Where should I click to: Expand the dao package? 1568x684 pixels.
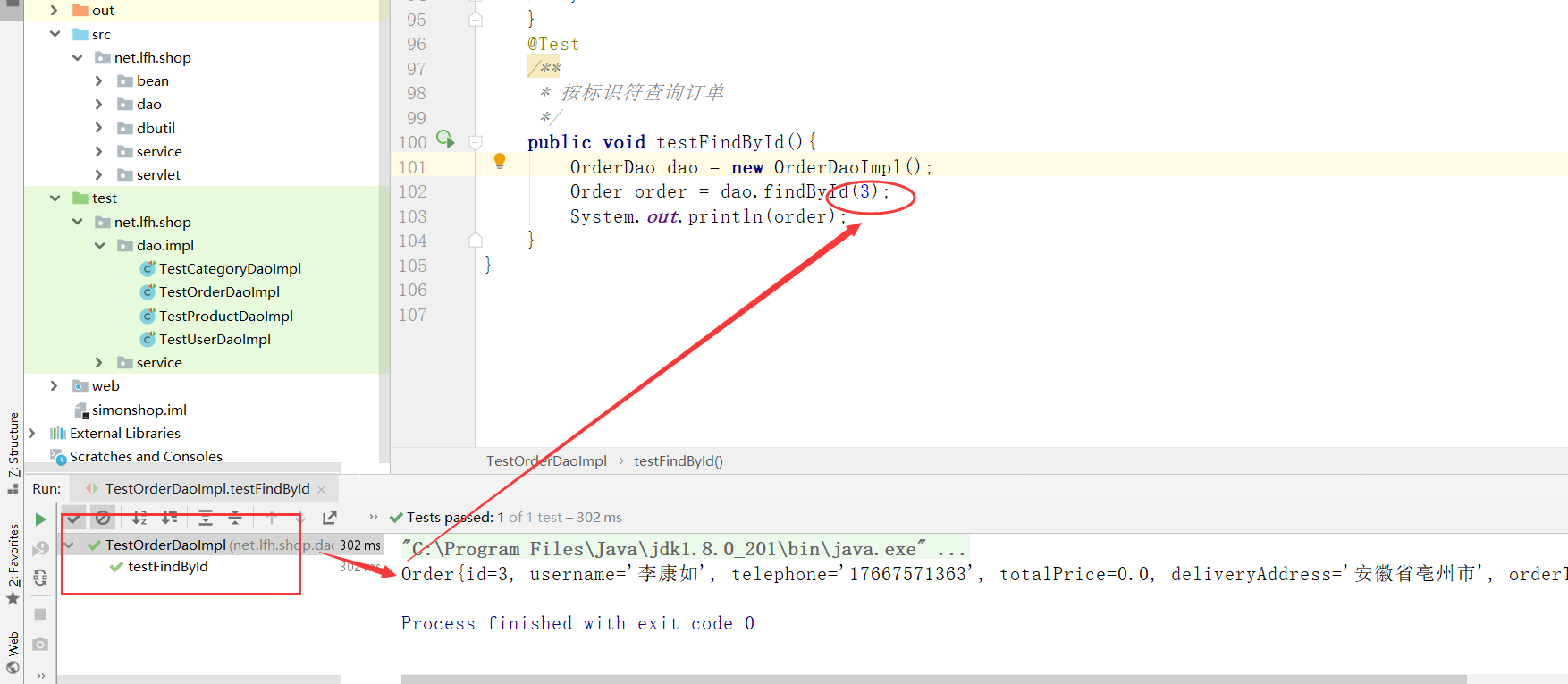click(99, 104)
